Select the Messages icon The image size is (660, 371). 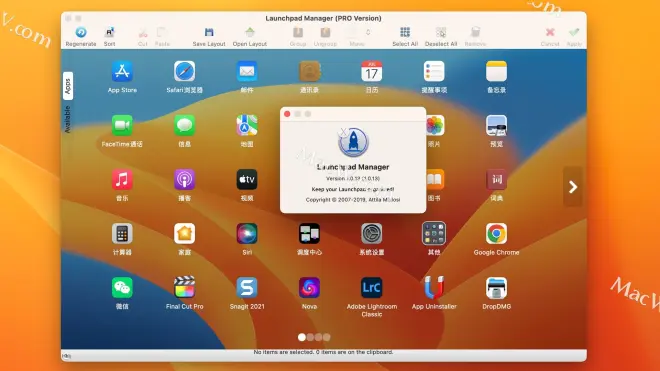coord(184,125)
